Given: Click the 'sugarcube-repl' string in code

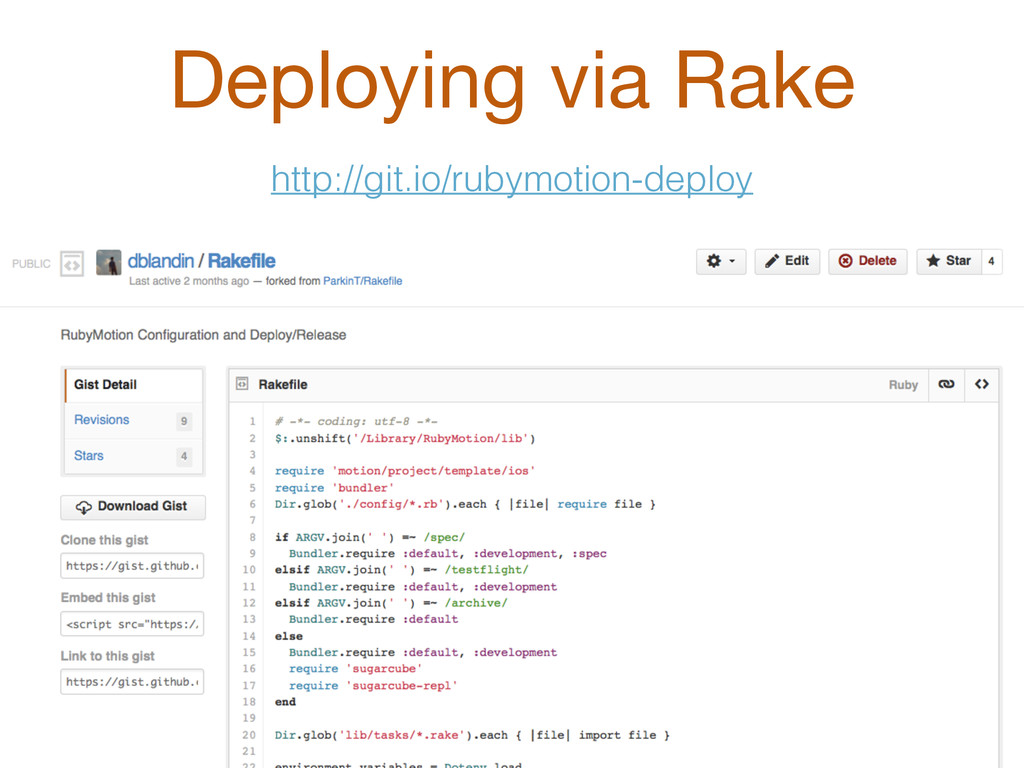Looking at the screenshot, I should coord(402,686).
